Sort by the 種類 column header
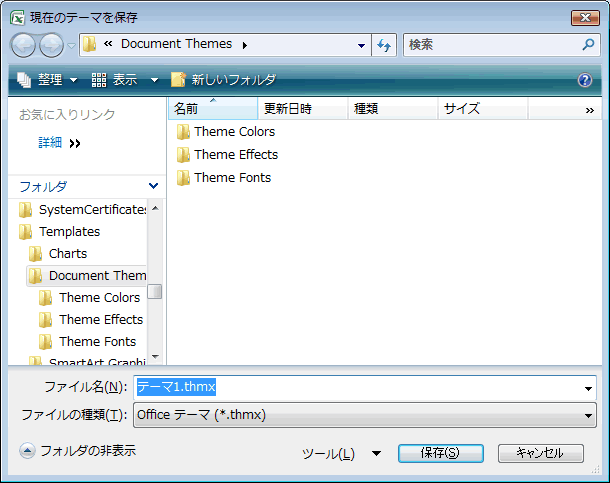This screenshot has width=610, height=483. tap(393, 108)
